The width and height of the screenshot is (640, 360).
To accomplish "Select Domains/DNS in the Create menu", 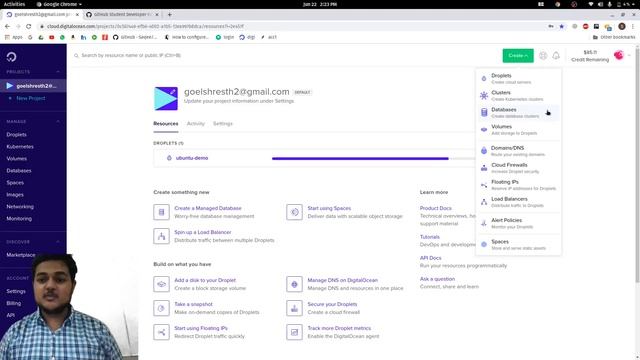I will click(518, 151).
